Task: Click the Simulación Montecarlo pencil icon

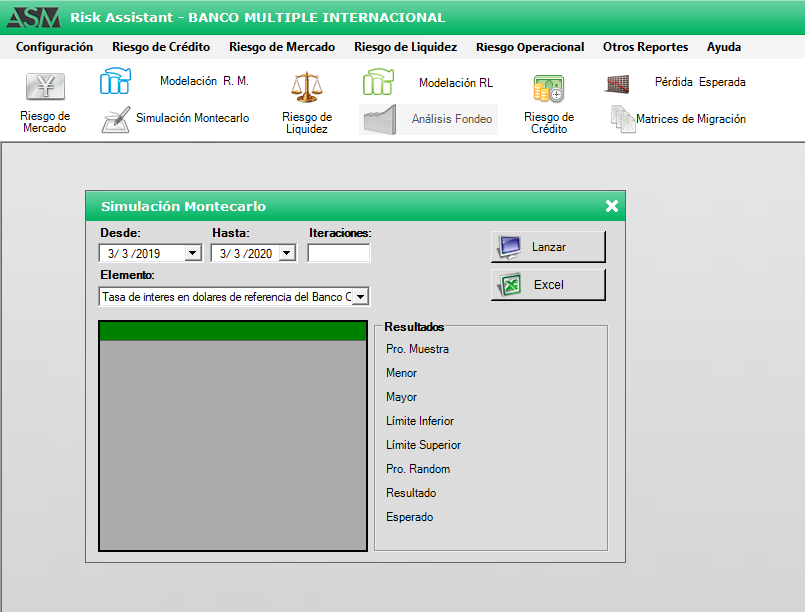Action: click(x=115, y=119)
